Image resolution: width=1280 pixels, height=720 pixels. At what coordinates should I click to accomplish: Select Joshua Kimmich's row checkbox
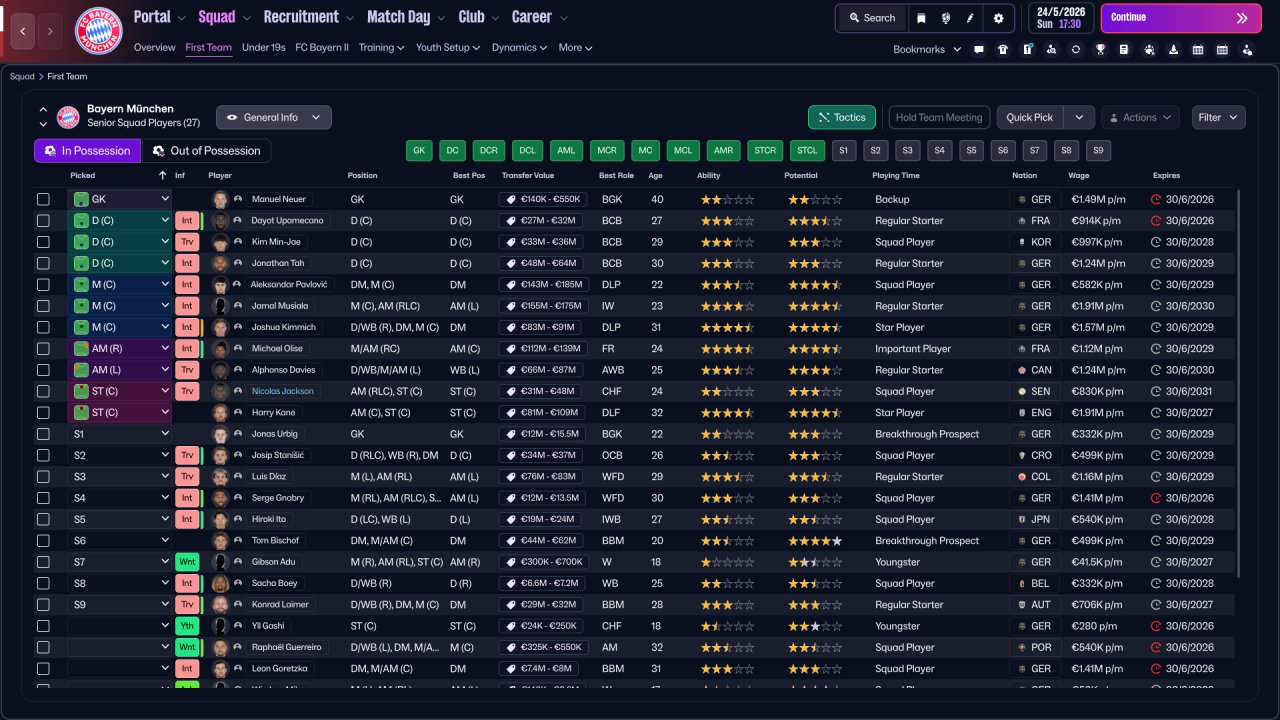(43, 327)
